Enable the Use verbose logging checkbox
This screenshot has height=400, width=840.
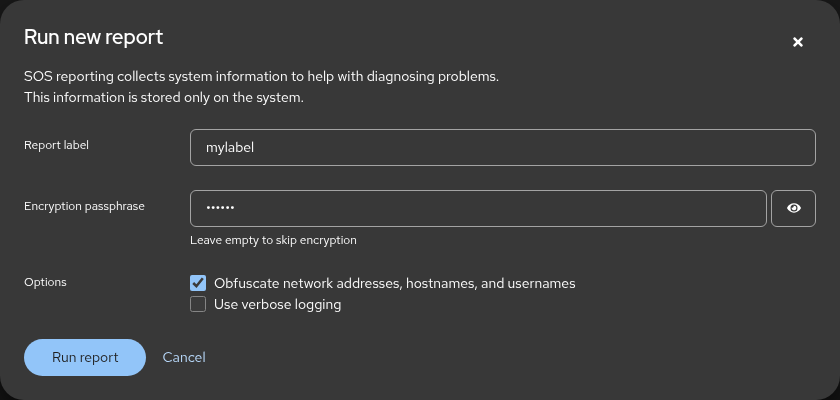pyautogui.click(x=198, y=304)
